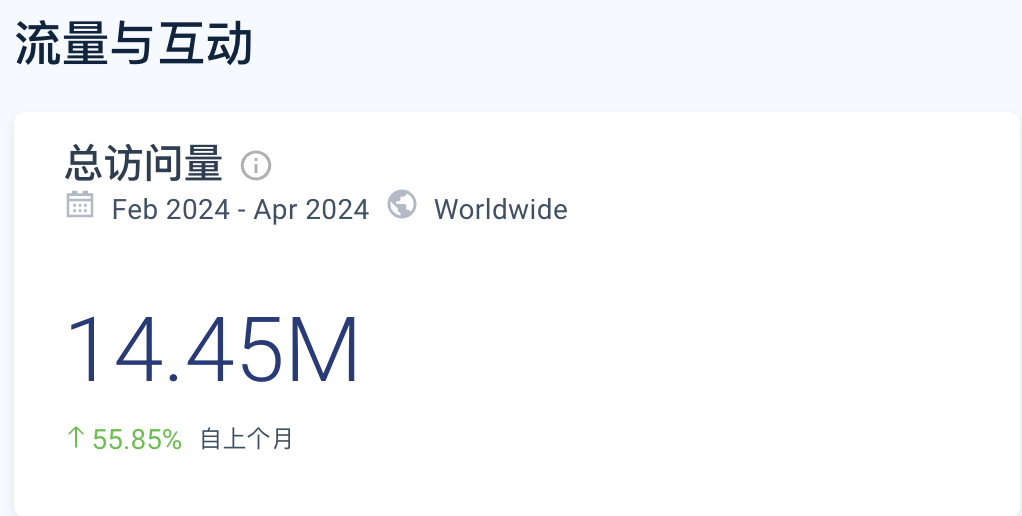Screen dimensions: 1022x516
Task: Select the Feb 2024 - Apr 2024 date range
Action: (241, 210)
